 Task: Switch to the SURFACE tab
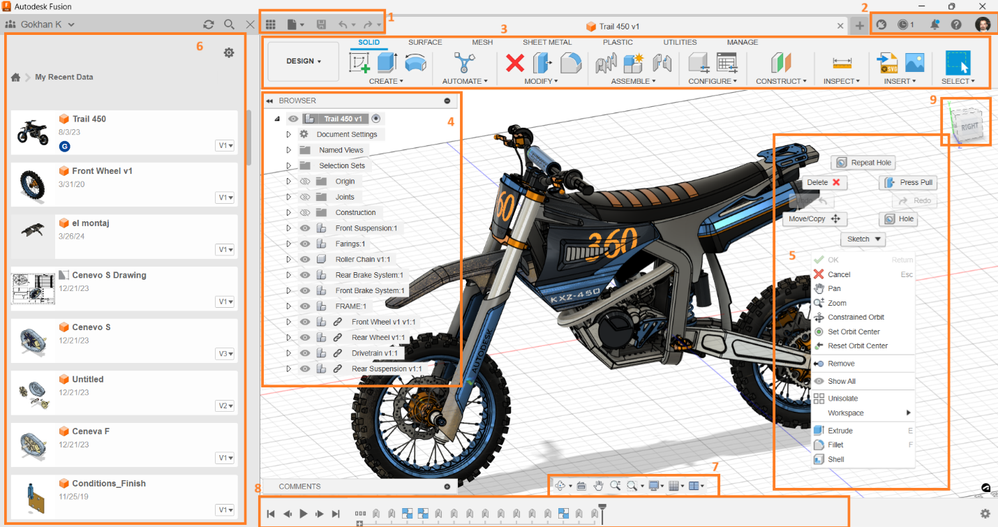(425, 42)
